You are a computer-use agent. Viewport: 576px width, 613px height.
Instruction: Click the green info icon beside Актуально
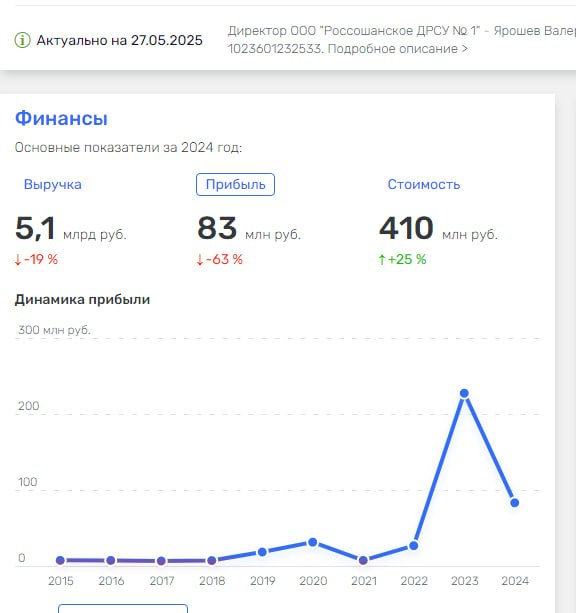pos(22,40)
